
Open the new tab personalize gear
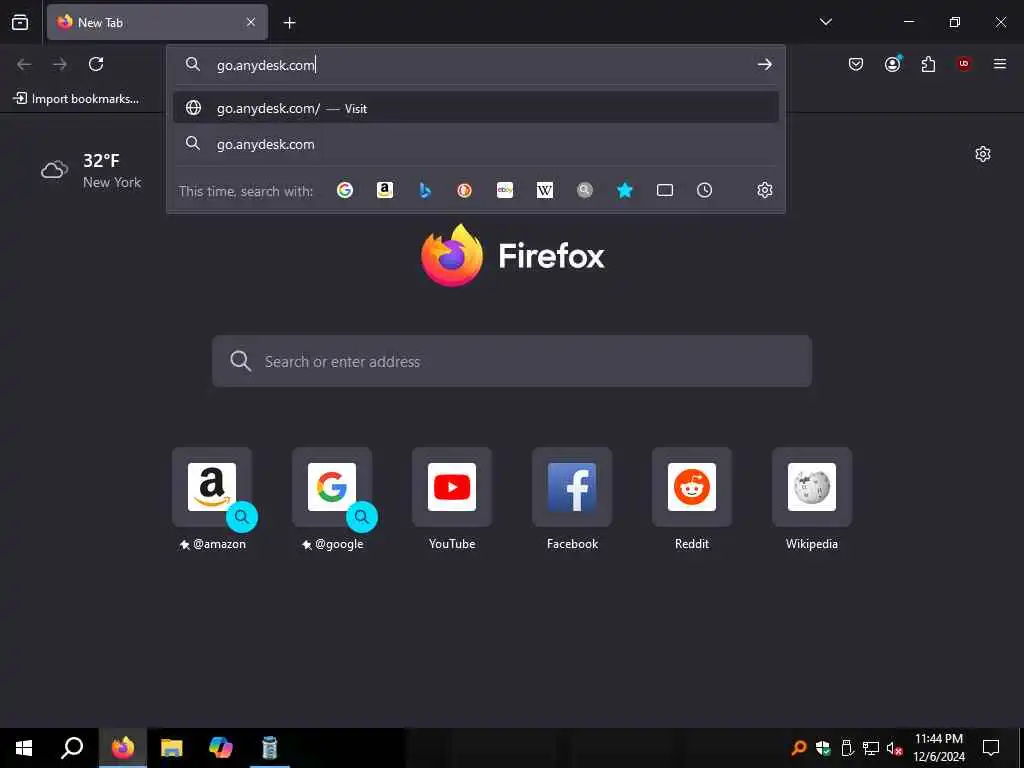(x=983, y=154)
